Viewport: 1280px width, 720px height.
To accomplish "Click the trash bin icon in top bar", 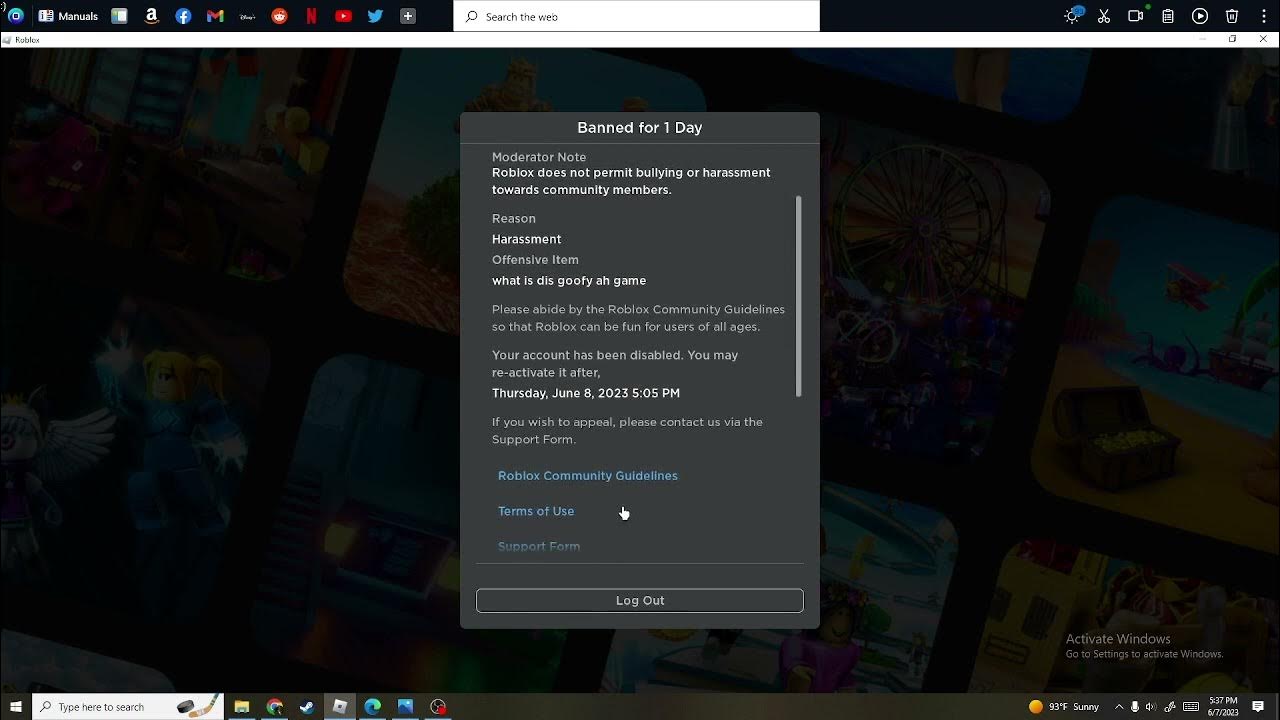I will (x=1232, y=16).
